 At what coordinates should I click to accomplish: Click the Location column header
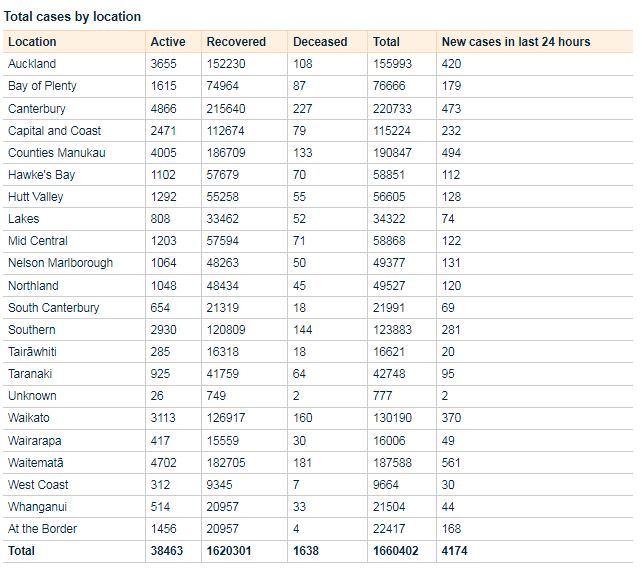[x=32, y=42]
